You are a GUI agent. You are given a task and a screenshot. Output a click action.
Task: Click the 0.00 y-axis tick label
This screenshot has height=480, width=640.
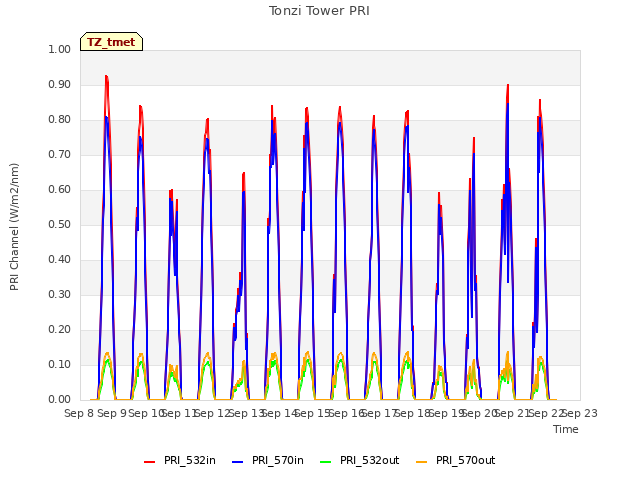pos(60,400)
